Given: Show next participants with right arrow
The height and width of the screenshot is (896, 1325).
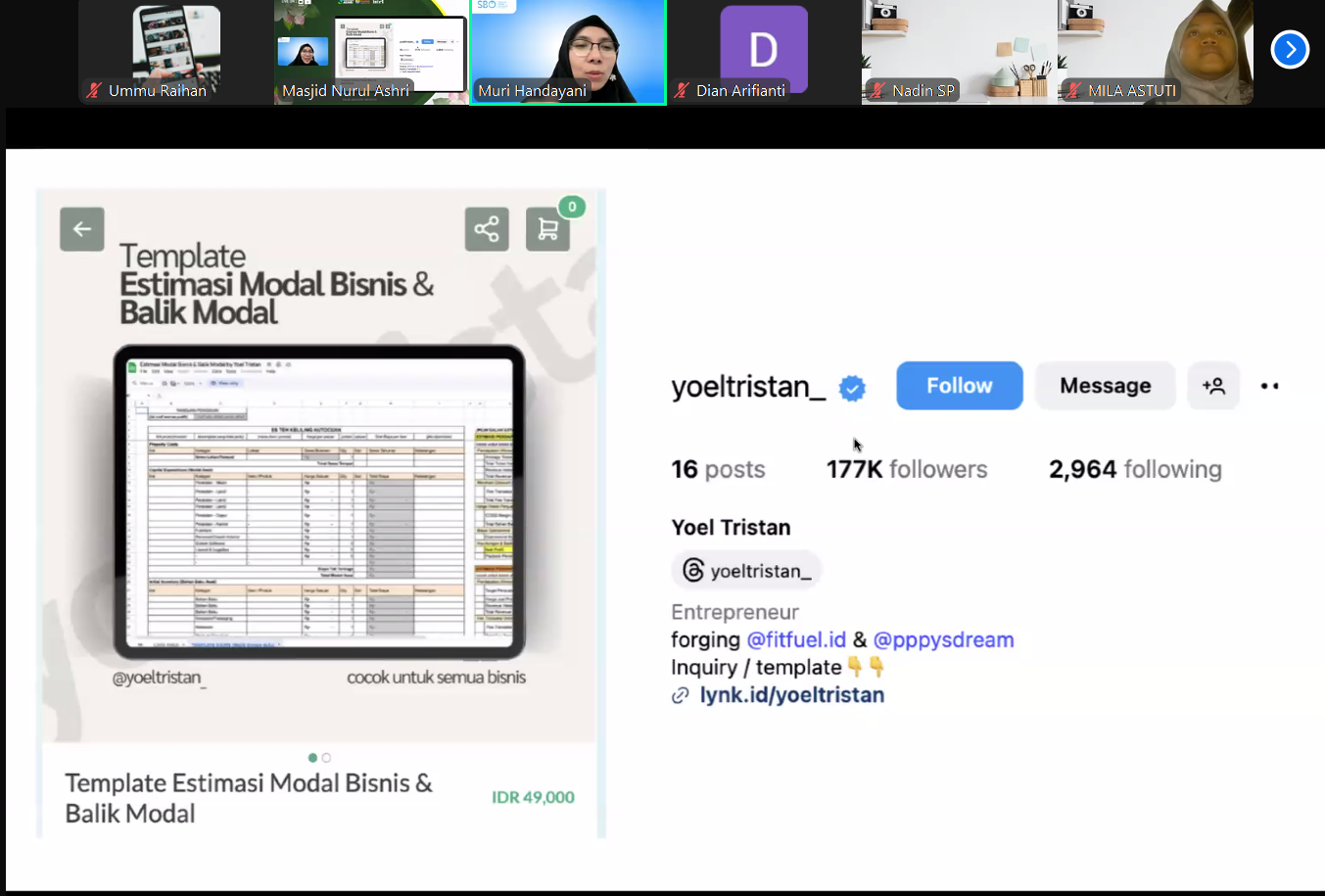Looking at the screenshot, I should tap(1290, 49).
